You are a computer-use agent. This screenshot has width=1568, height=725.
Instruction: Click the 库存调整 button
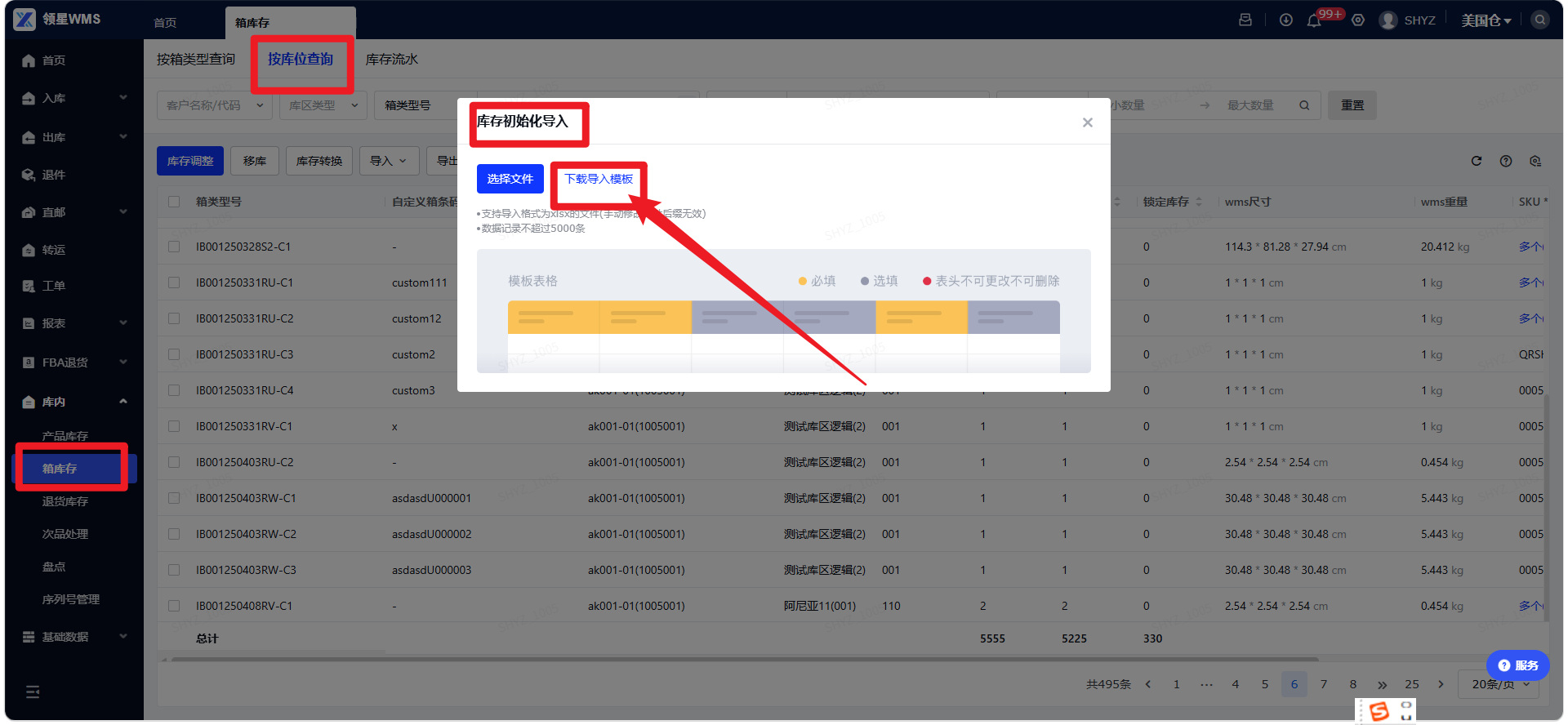coord(190,161)
